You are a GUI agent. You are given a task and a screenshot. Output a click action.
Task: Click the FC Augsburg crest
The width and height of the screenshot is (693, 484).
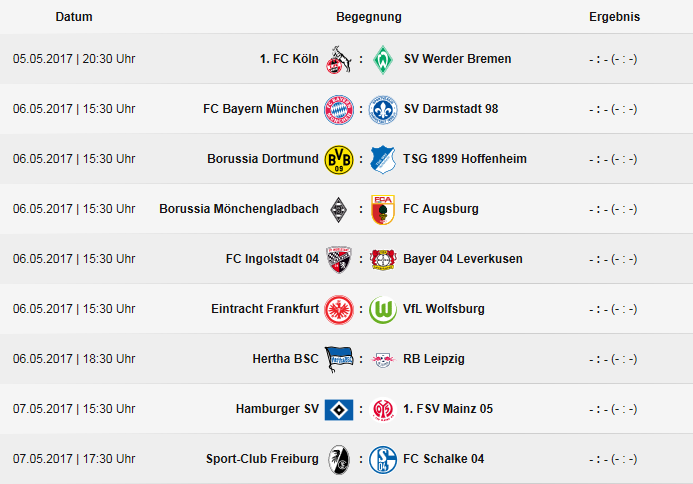pyautogui.click(x=383, y=209)
